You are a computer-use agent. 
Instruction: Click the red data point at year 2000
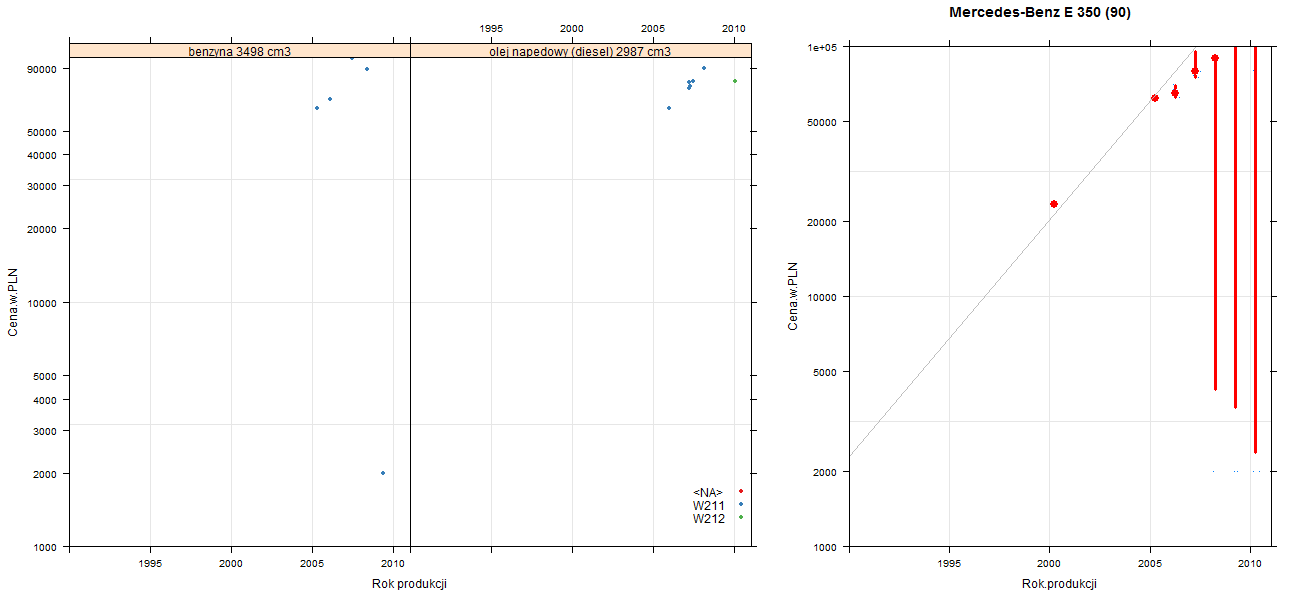(x=1054, y=204)
